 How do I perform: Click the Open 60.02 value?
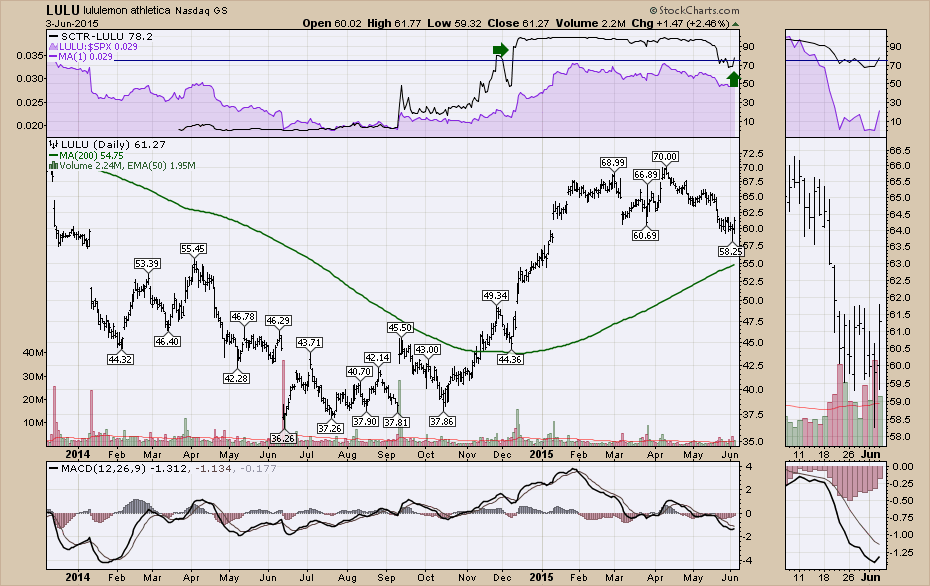point(330,24)
